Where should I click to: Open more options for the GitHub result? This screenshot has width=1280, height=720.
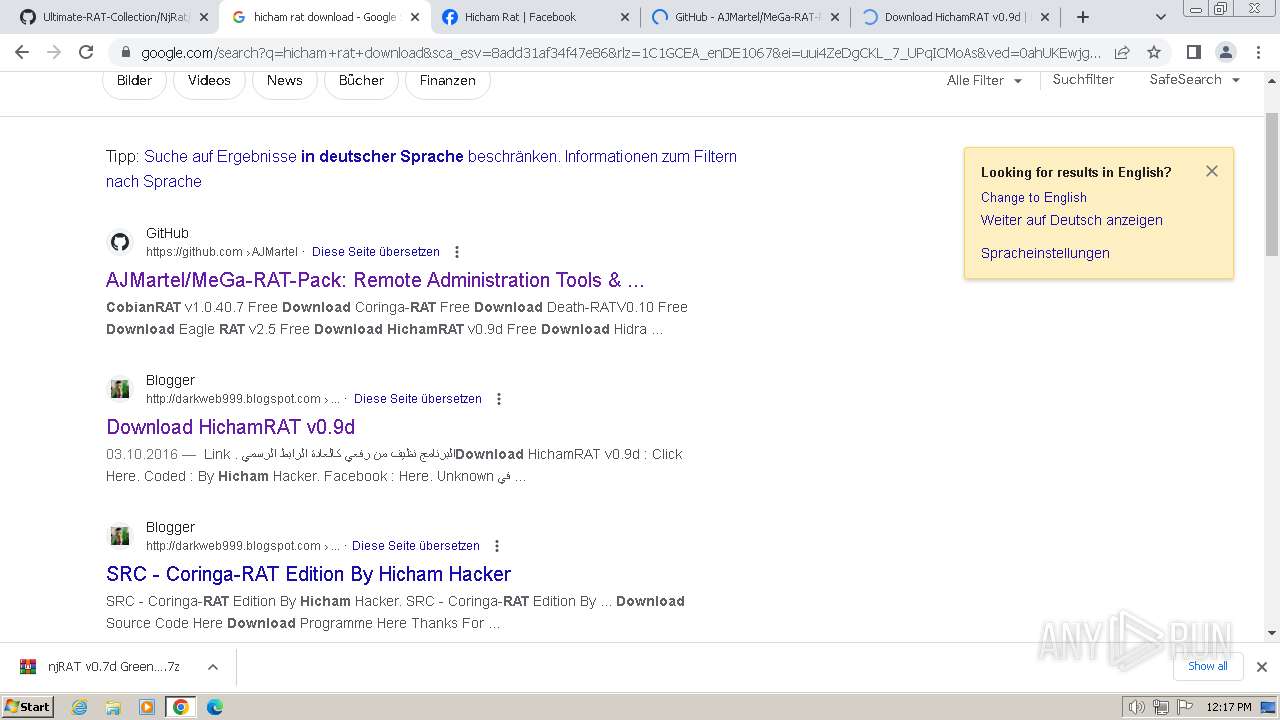[x=457, y=252]
